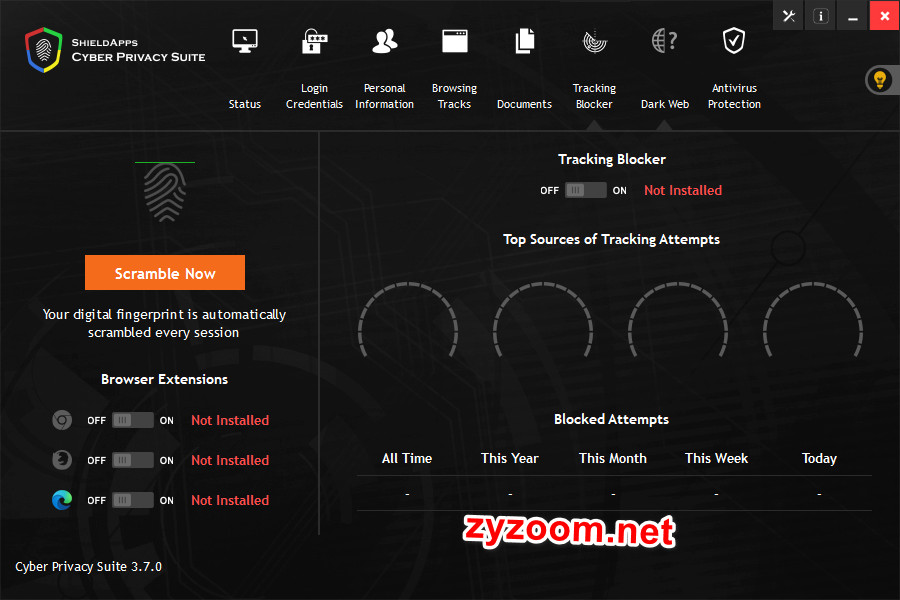Viewport: 900px width, 600px height.
Task: Click the last tracking source gauge
Action: [813, 320]
